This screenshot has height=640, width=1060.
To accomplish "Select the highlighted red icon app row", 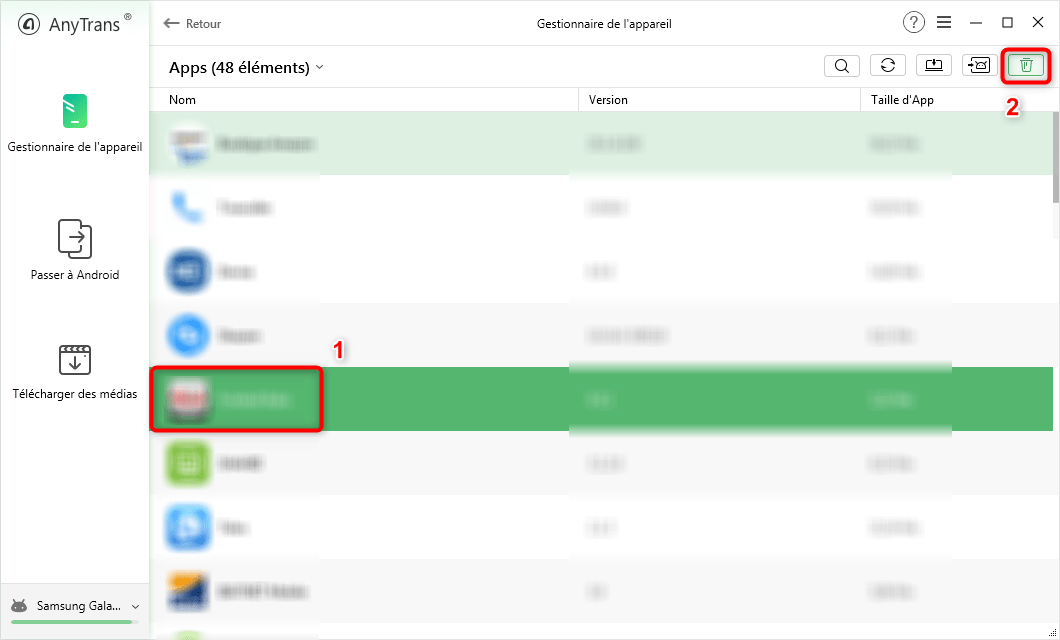I will [601, 399].
